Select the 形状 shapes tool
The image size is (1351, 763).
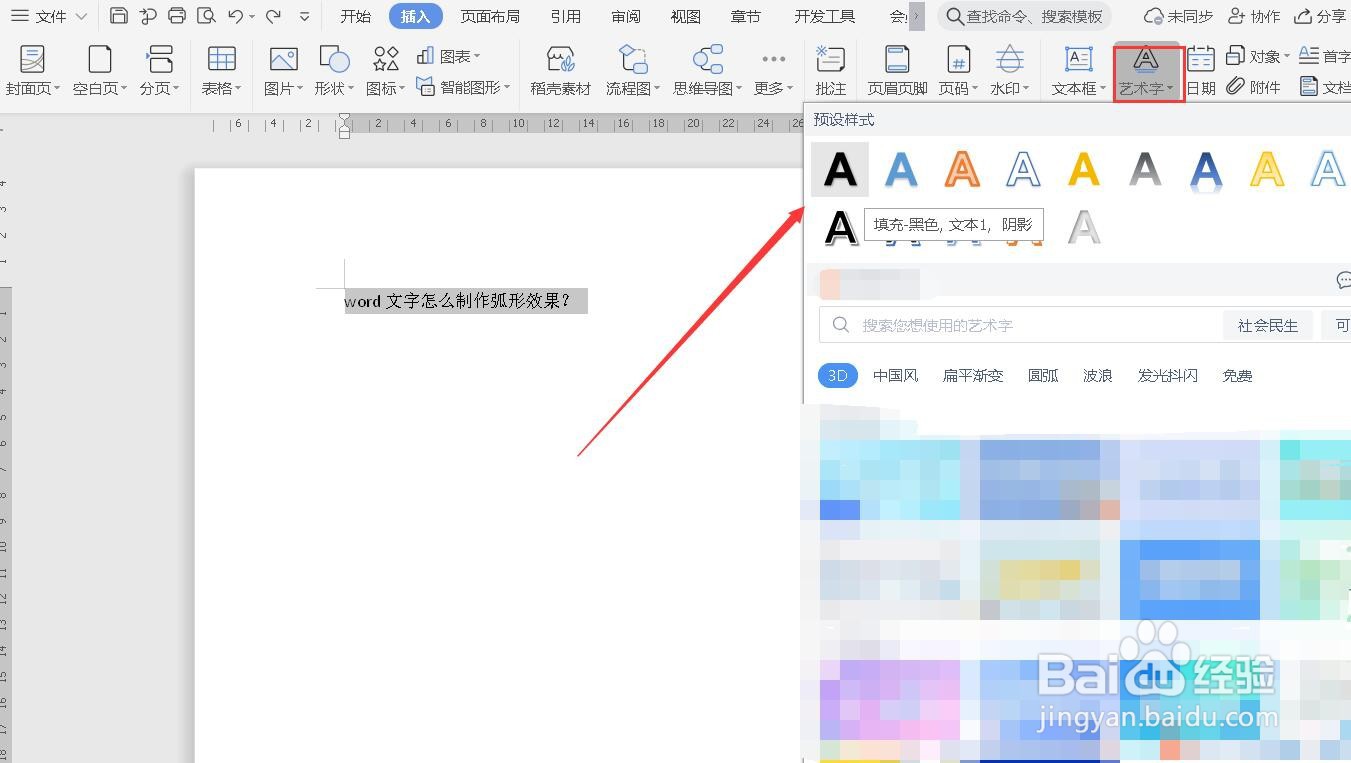point(330,70)
